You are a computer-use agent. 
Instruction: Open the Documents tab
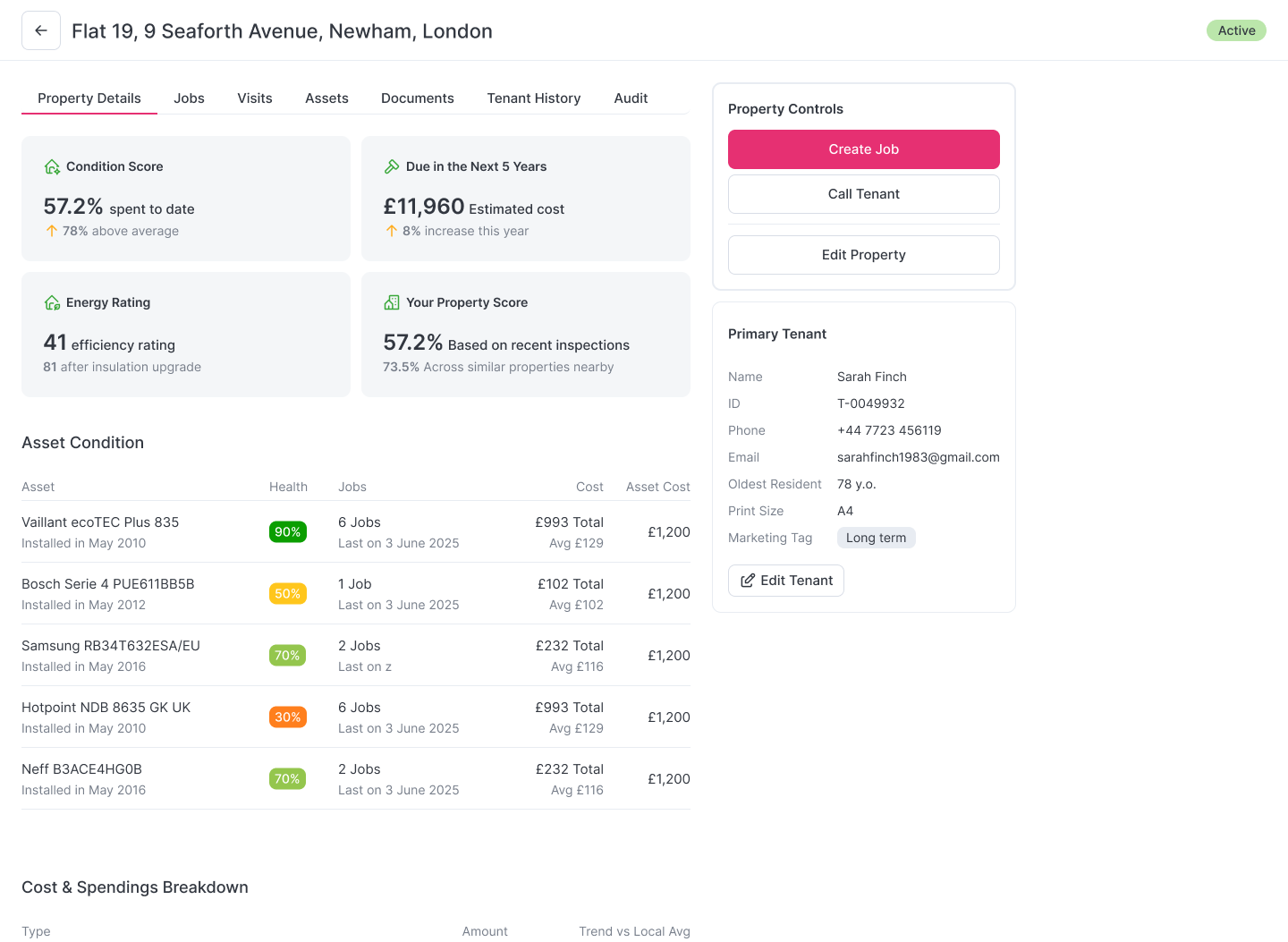418,98
